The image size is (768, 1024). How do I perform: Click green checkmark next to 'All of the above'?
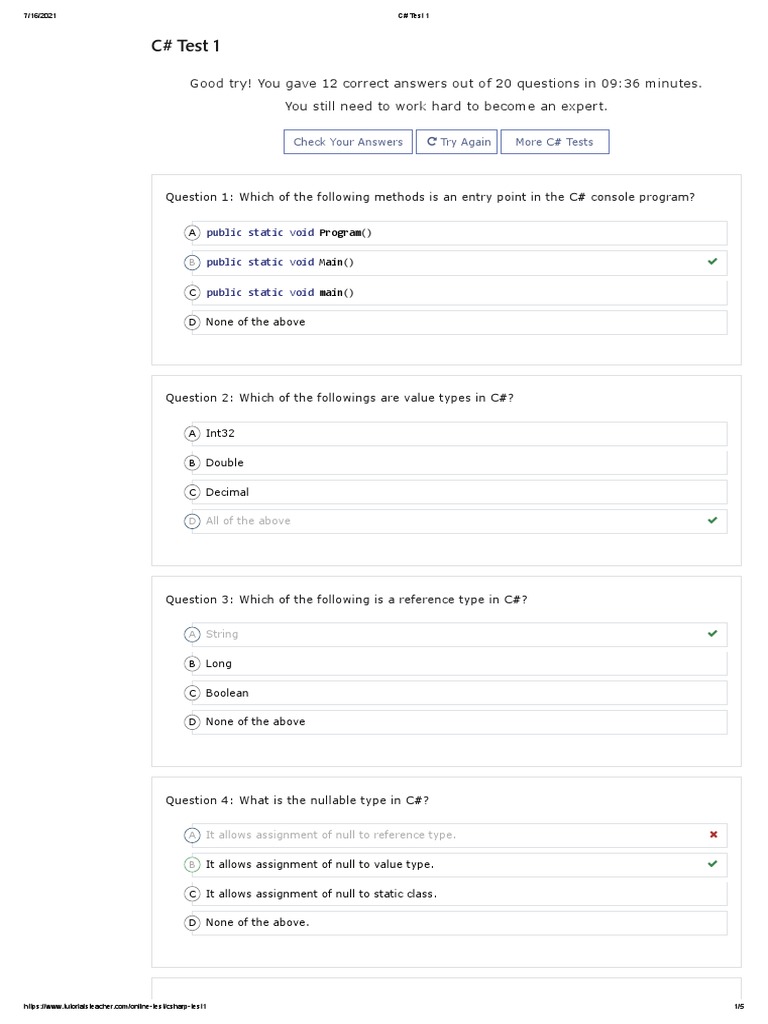712,521
